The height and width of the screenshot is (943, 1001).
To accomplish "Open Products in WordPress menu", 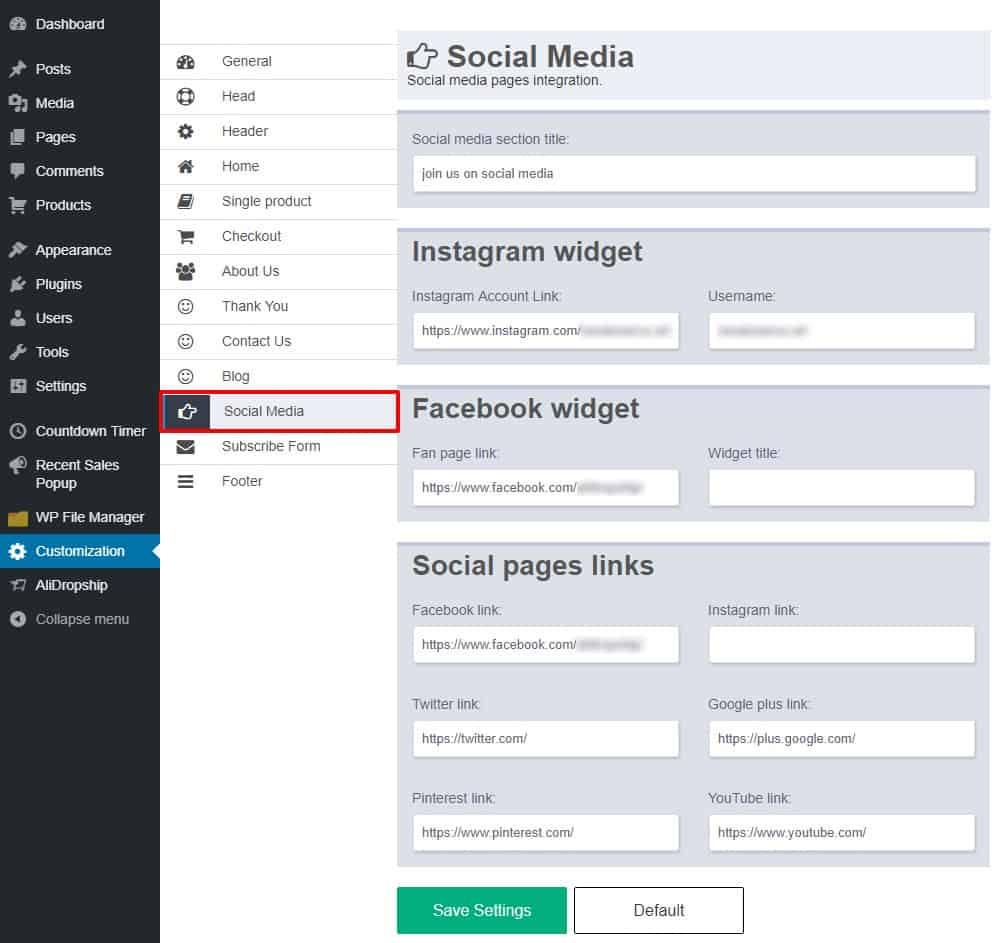I will point(80,205).
